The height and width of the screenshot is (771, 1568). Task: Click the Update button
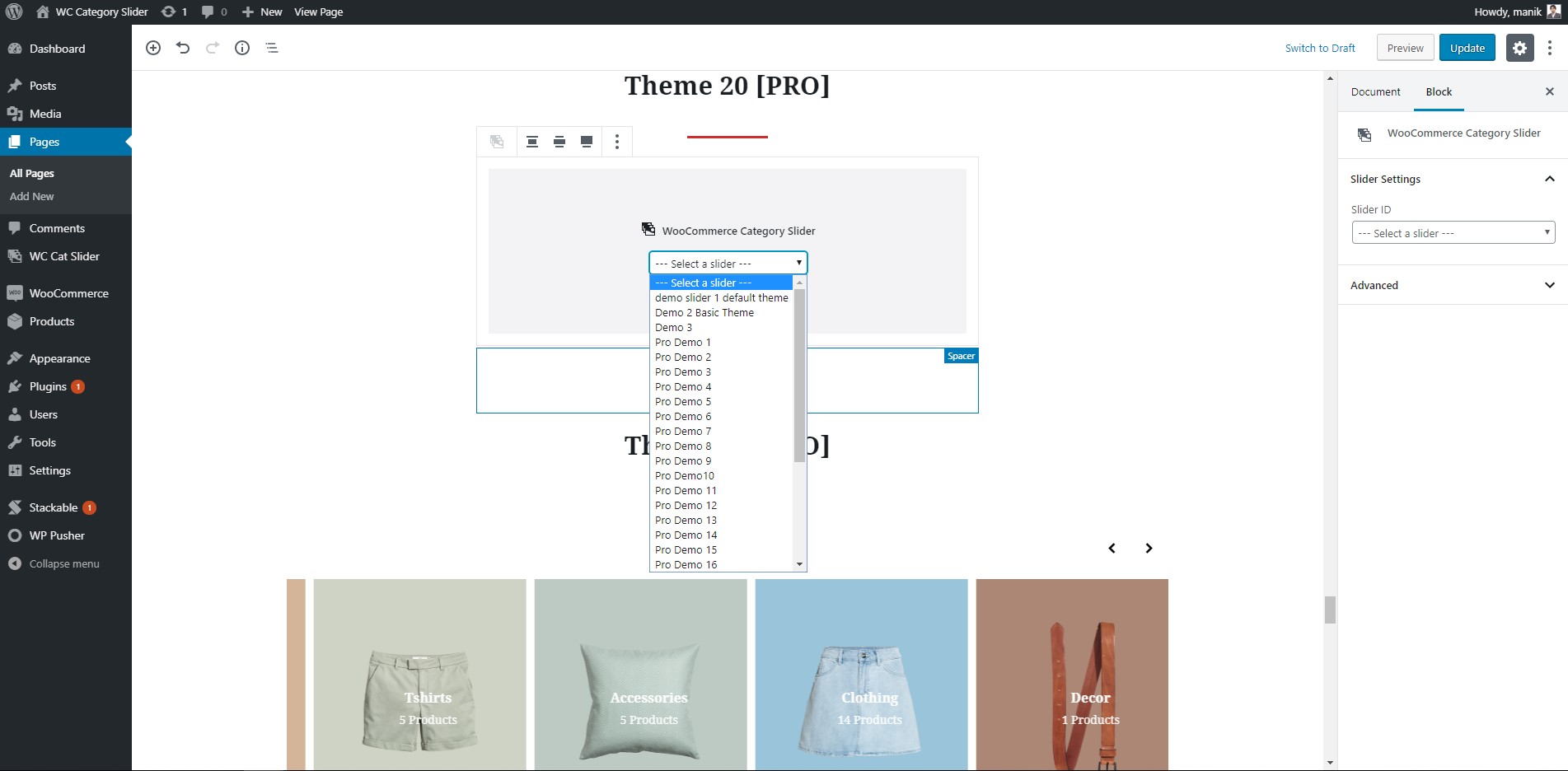(1467, 48)
